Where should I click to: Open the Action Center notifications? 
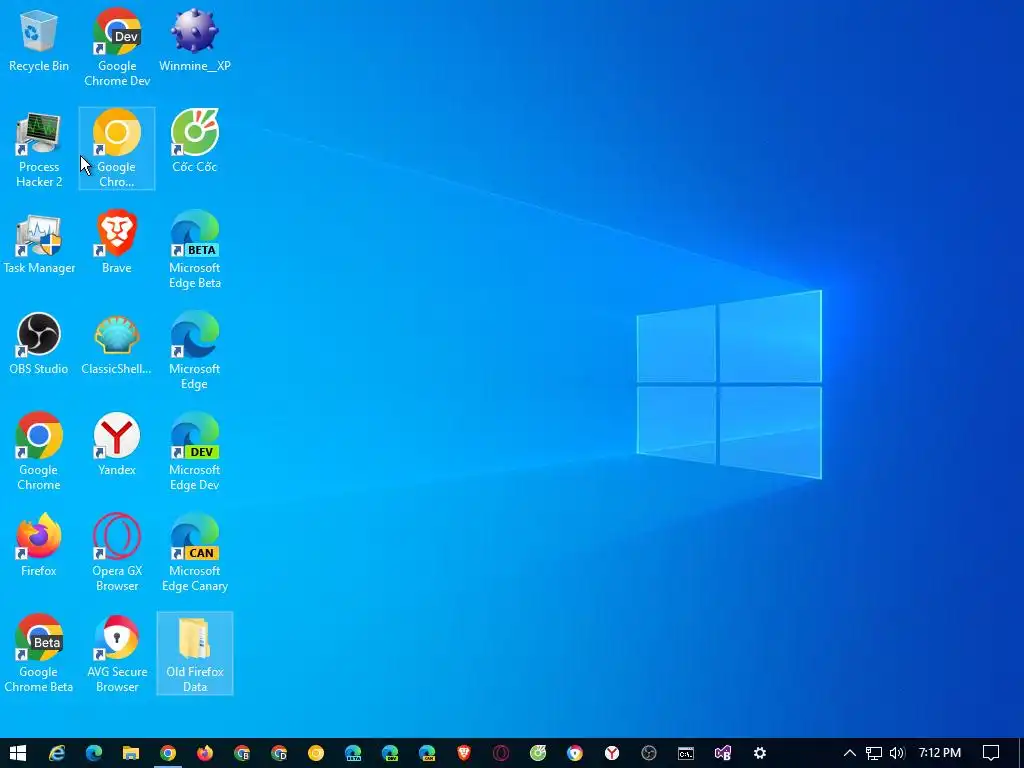pos(991,753)
